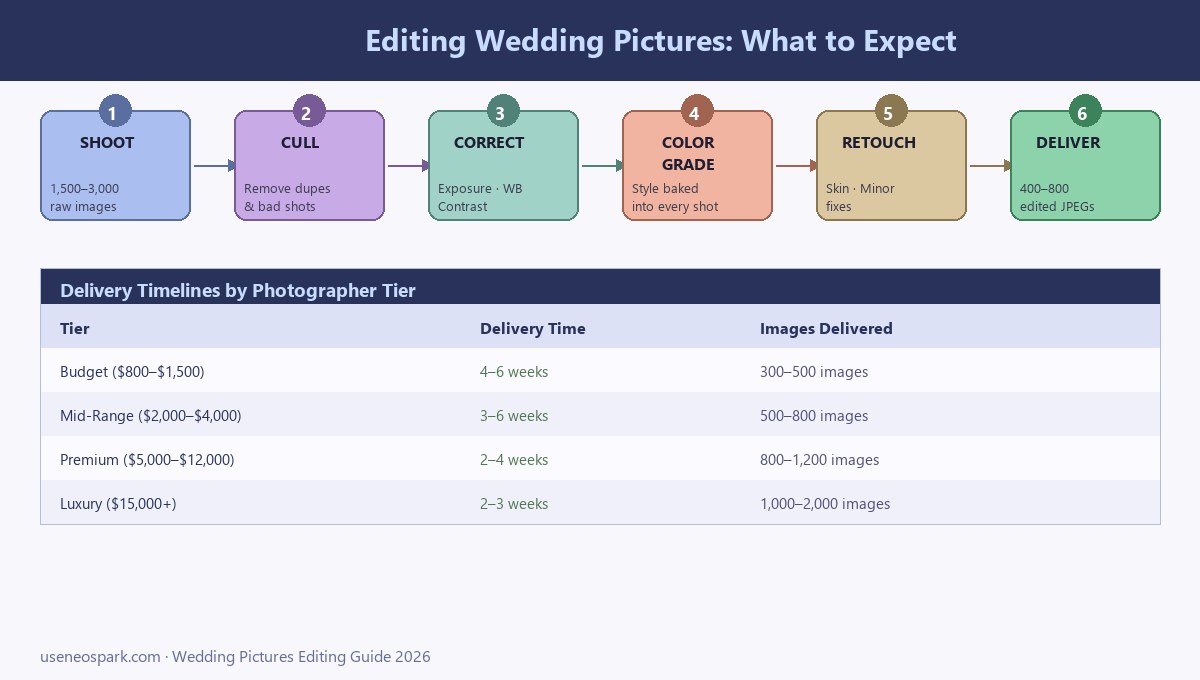The image size is (1200, 680).
Task: Select the Delivery Time column header
Action: pyautogui.click(x=532, y=328)
